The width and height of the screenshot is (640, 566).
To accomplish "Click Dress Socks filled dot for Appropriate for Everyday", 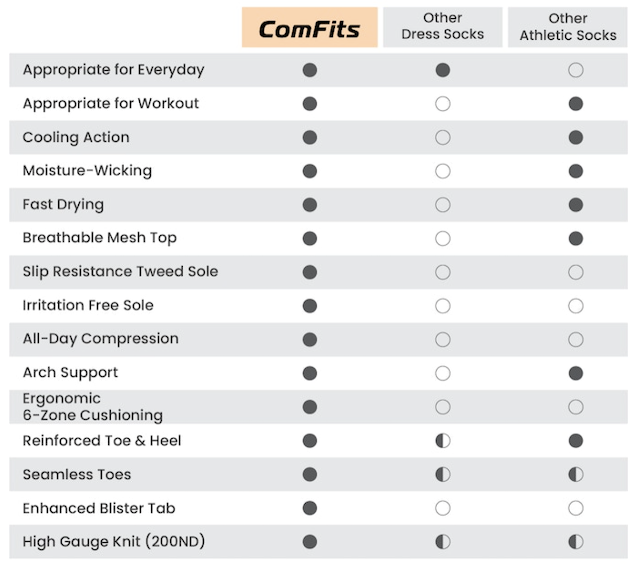I will [x=443, y=70].
